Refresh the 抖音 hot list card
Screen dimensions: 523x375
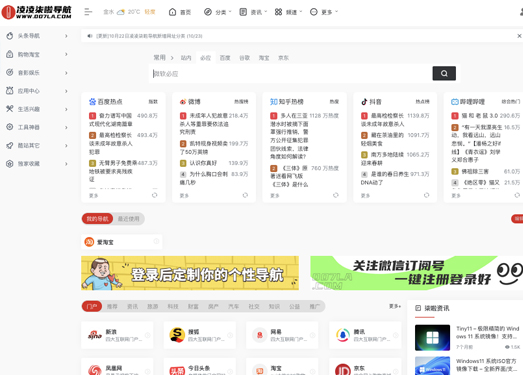pos(426,195)
